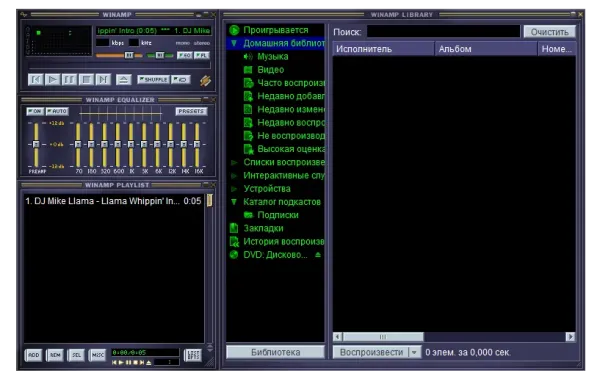This screenshot has width=600, height=375.
Task: Toggle Repeat mode next to Shuffle
Action: (x=181, y=80)
